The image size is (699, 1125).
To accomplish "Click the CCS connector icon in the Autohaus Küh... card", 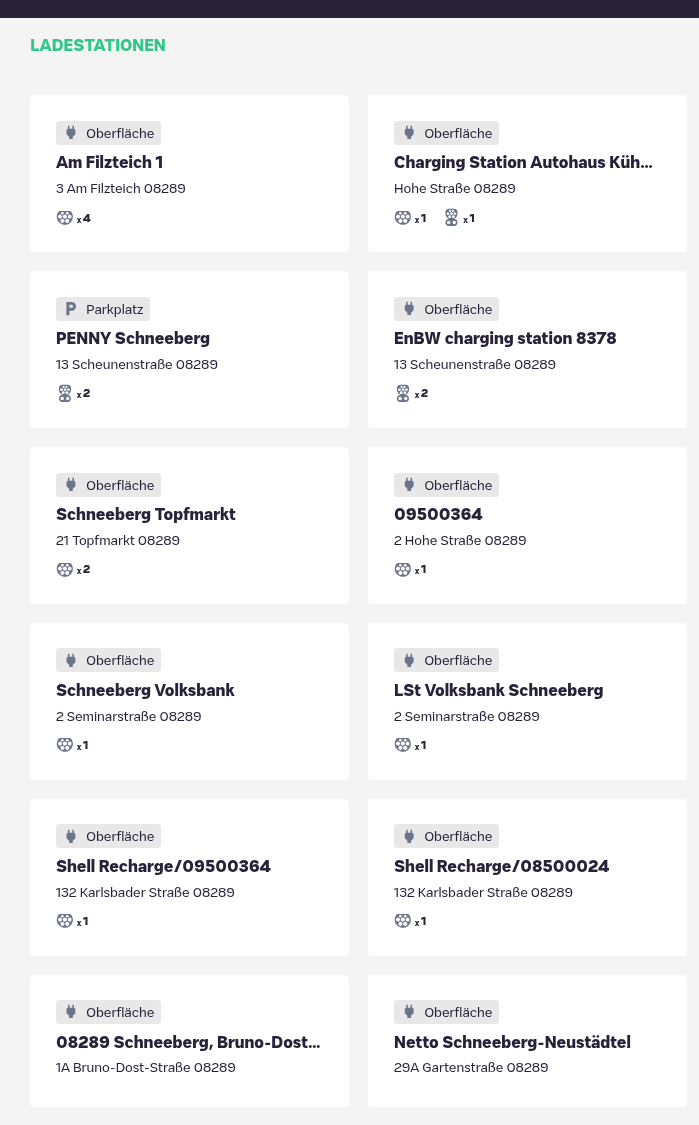I will [x=451, y=217].
